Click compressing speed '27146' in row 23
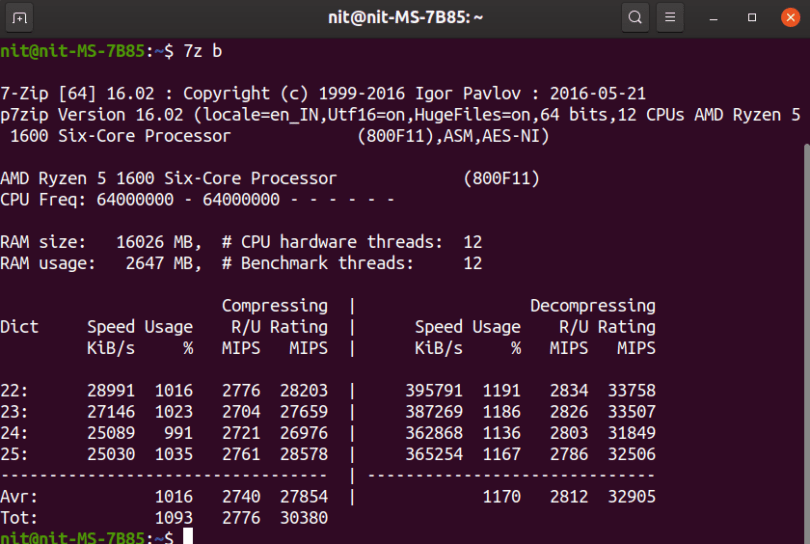This screenshot has width=810, height=544. pyautogui.click(x=111, y=411)
